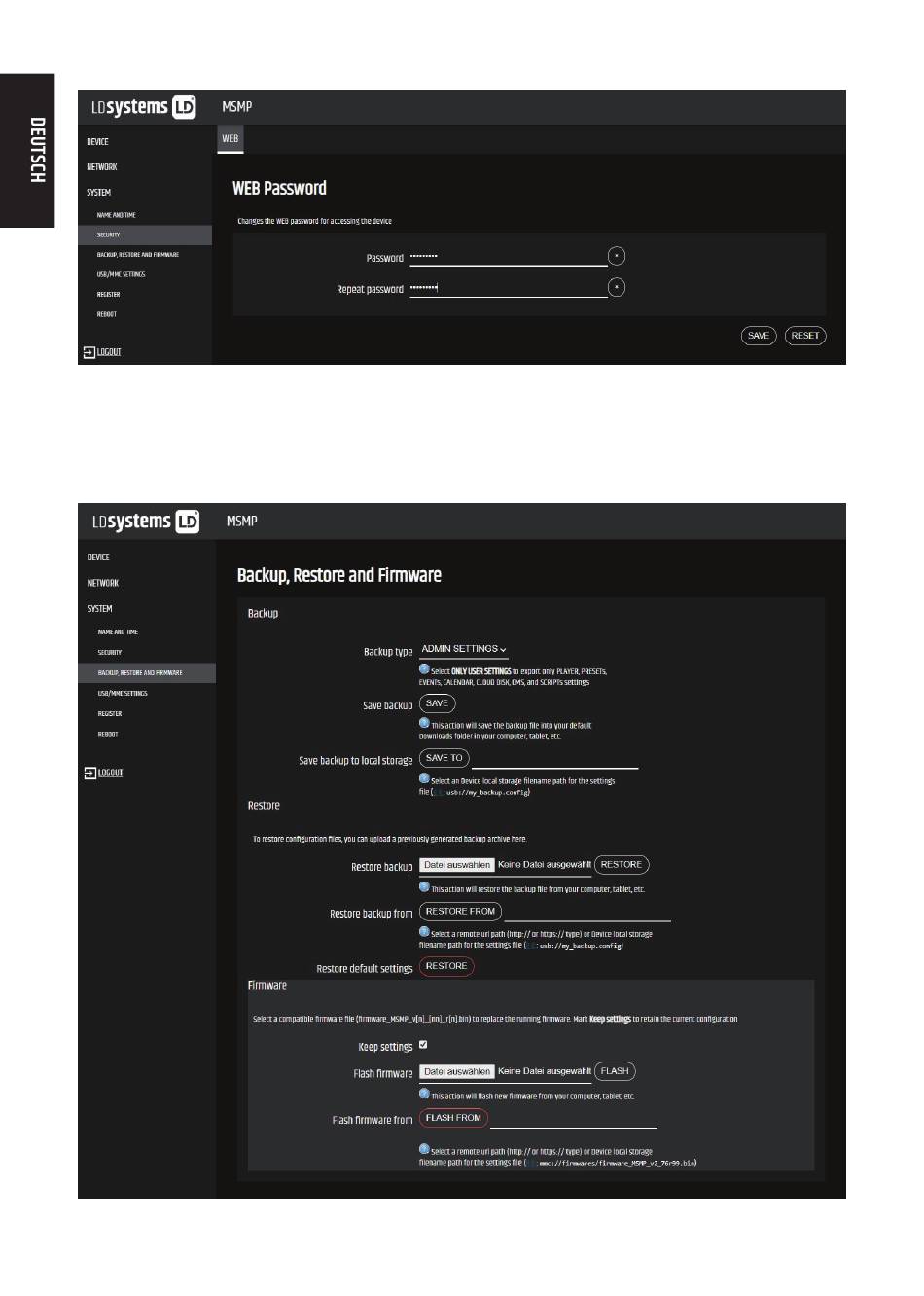Click SAVE button on WEB Password page
The width and height of the screenshot is (924, 1296).
[x=759, y=336]
